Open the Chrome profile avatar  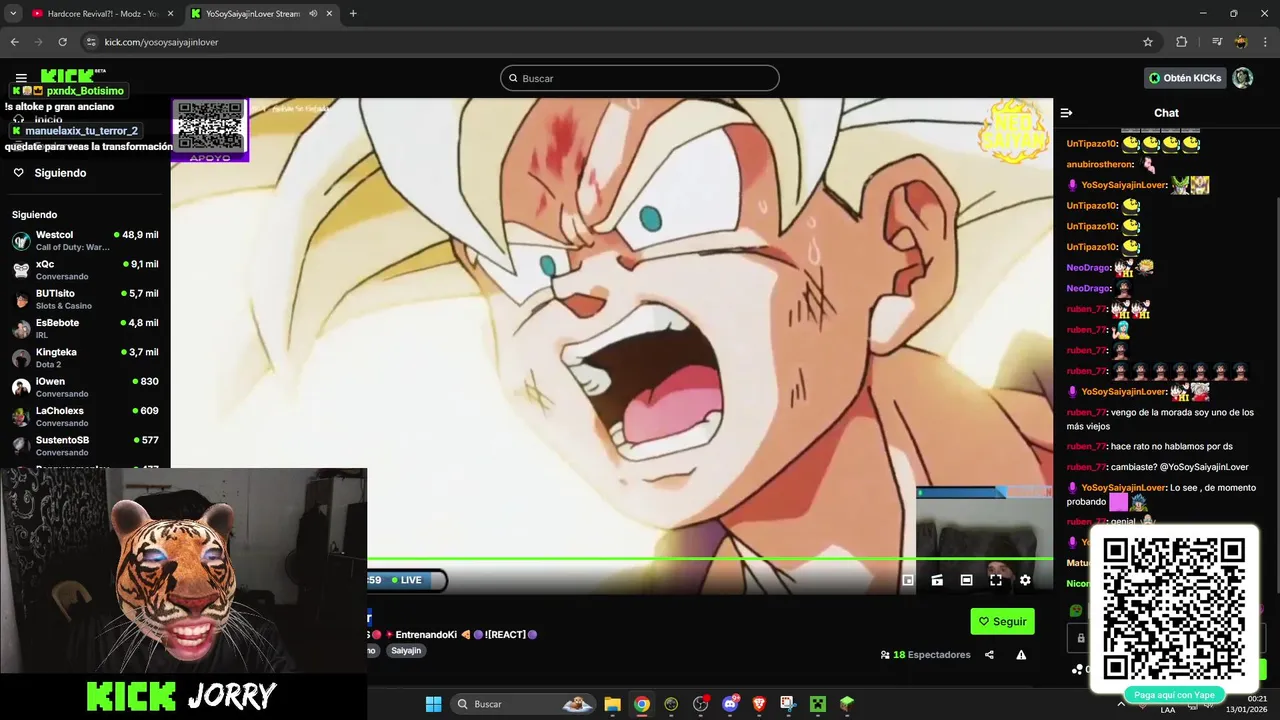[1241, 42]
